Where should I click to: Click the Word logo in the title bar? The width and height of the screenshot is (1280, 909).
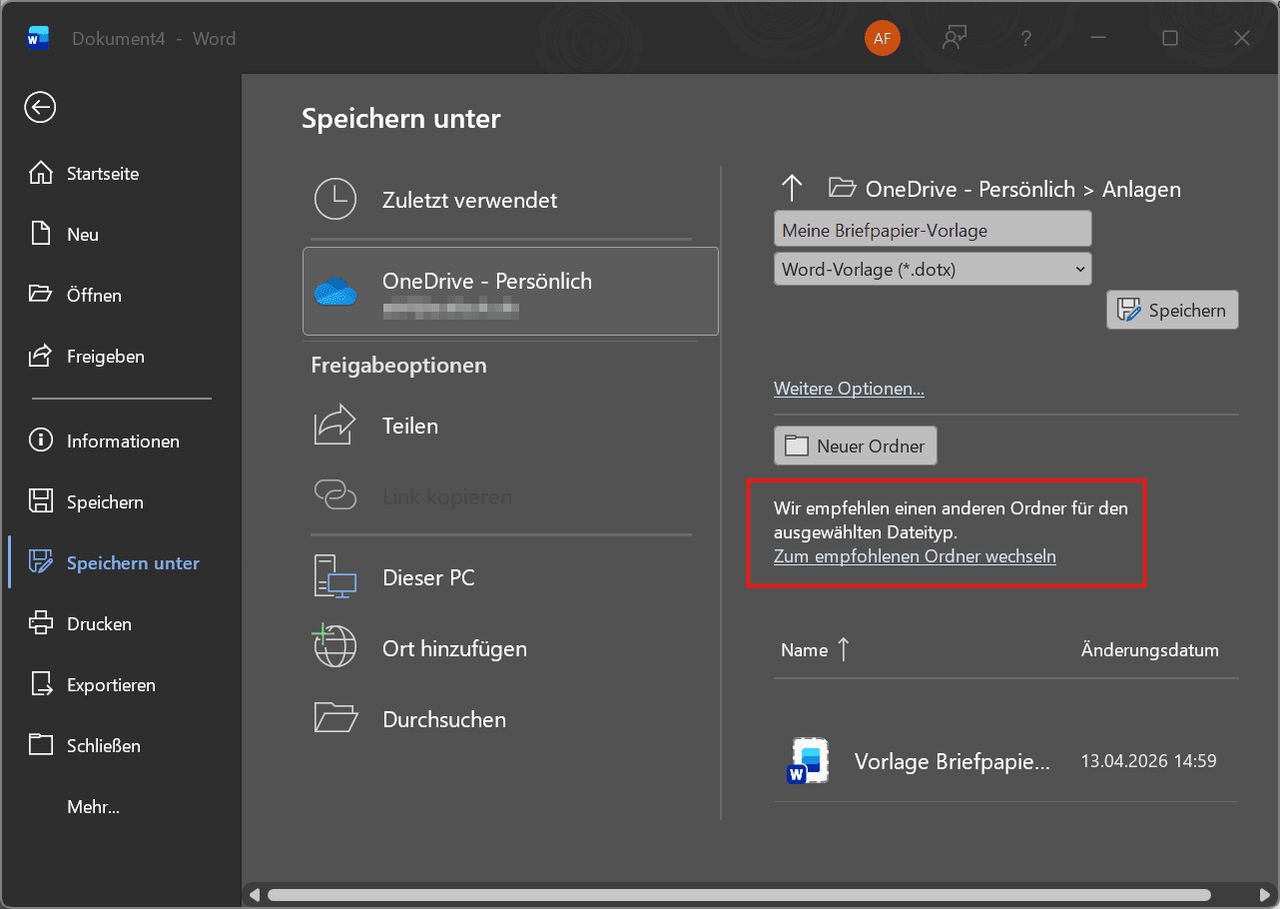pyautogui.click(x=38, y=38)
